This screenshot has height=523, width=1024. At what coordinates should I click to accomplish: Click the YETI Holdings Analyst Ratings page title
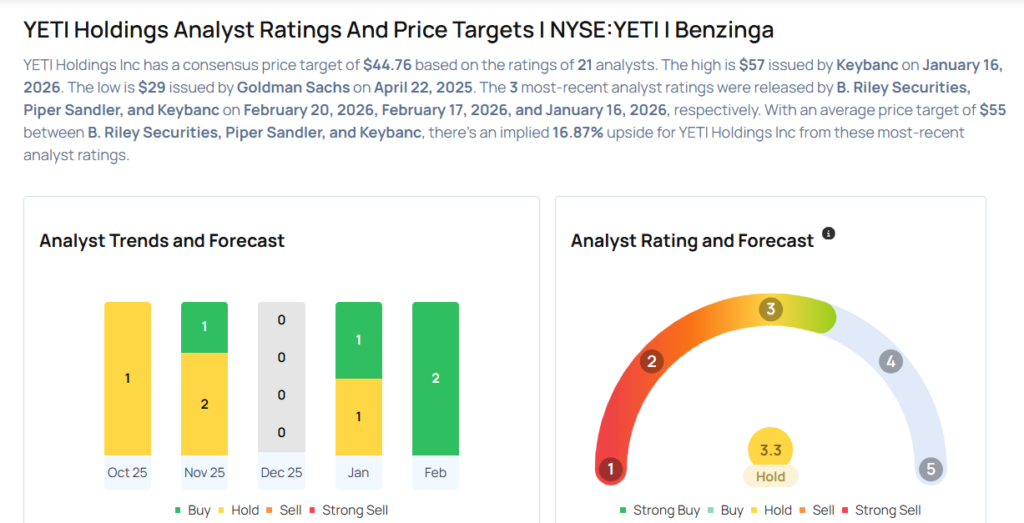(398, 30)
